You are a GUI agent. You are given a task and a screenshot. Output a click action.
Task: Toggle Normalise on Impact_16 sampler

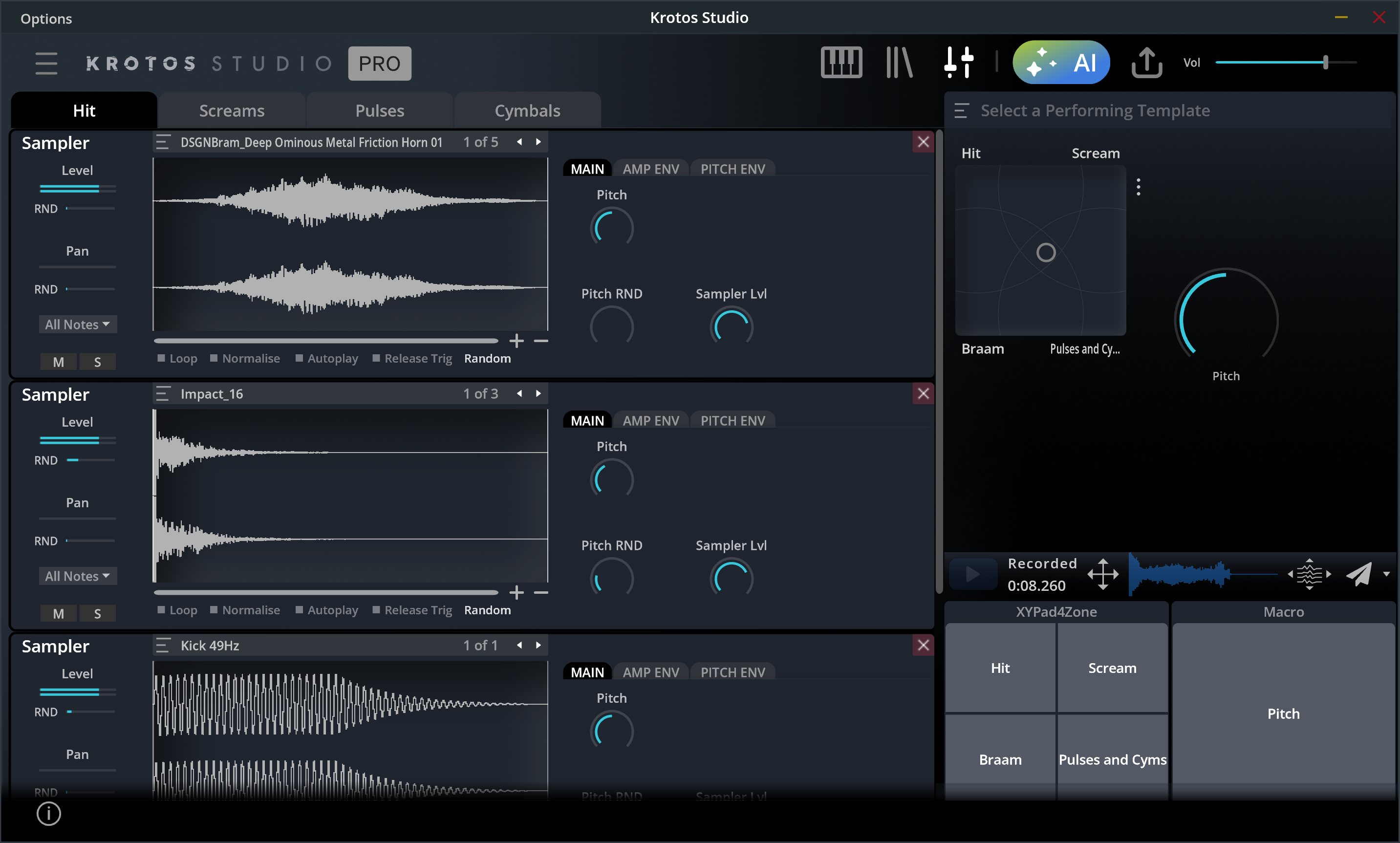click(x=245, y=610)
